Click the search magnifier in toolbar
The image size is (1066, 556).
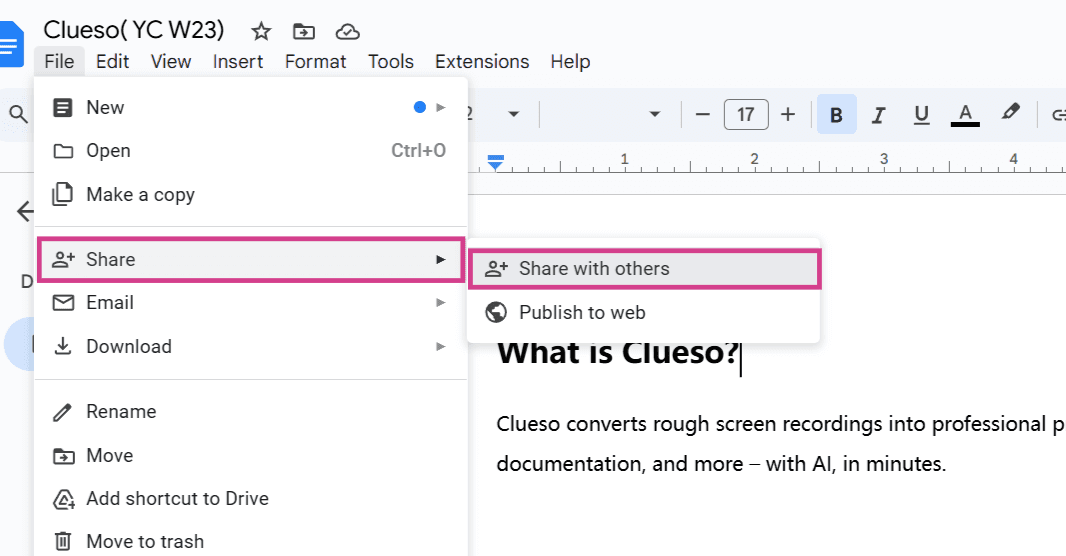18,114
